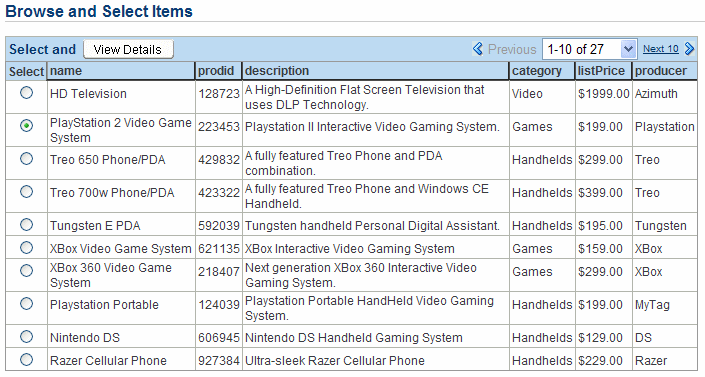This screenshot has height=377, width=705.
Task: Click prodid 124039
Action: [x=219, y=305]
